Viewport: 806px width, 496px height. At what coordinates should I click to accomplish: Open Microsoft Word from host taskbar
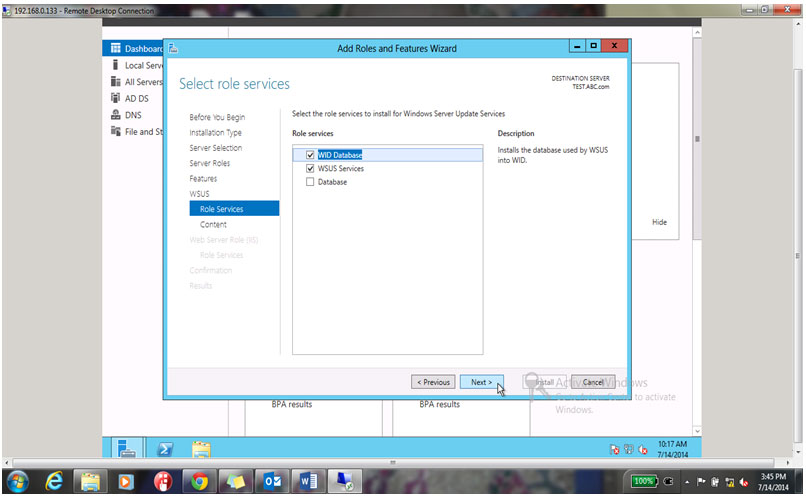308,482
